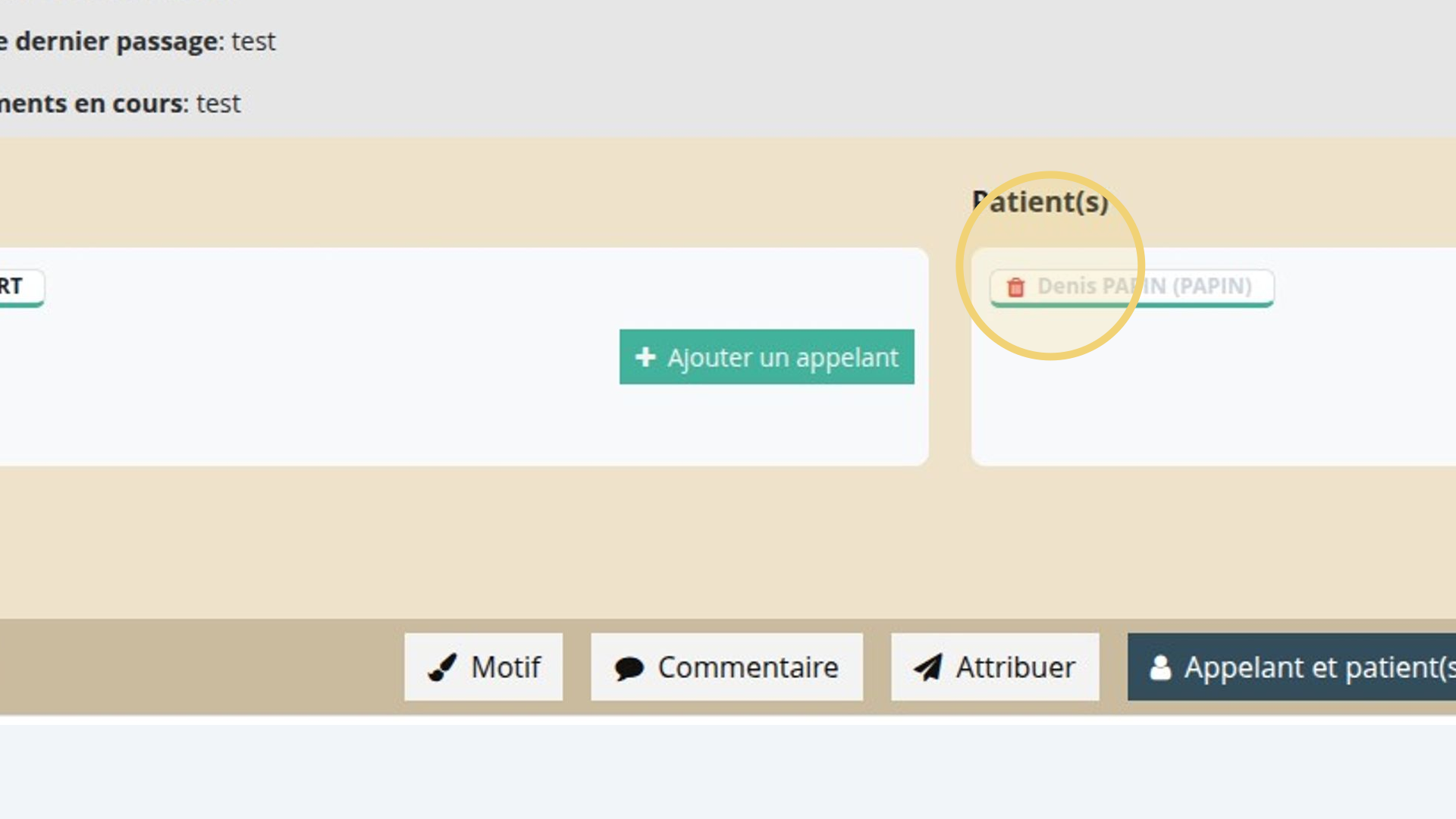This screenshot has width=1456, height=819.
Task: Click the Patient(s) heading
Action: click(1040, 202)
